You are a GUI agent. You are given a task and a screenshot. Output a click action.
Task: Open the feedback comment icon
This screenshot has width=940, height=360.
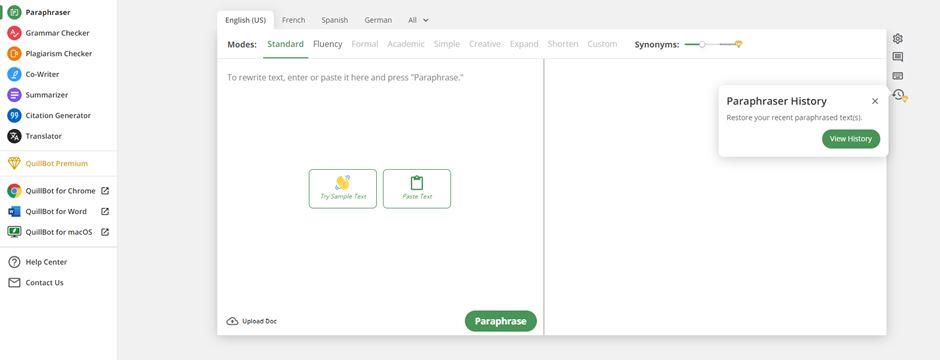click(897, 57)
